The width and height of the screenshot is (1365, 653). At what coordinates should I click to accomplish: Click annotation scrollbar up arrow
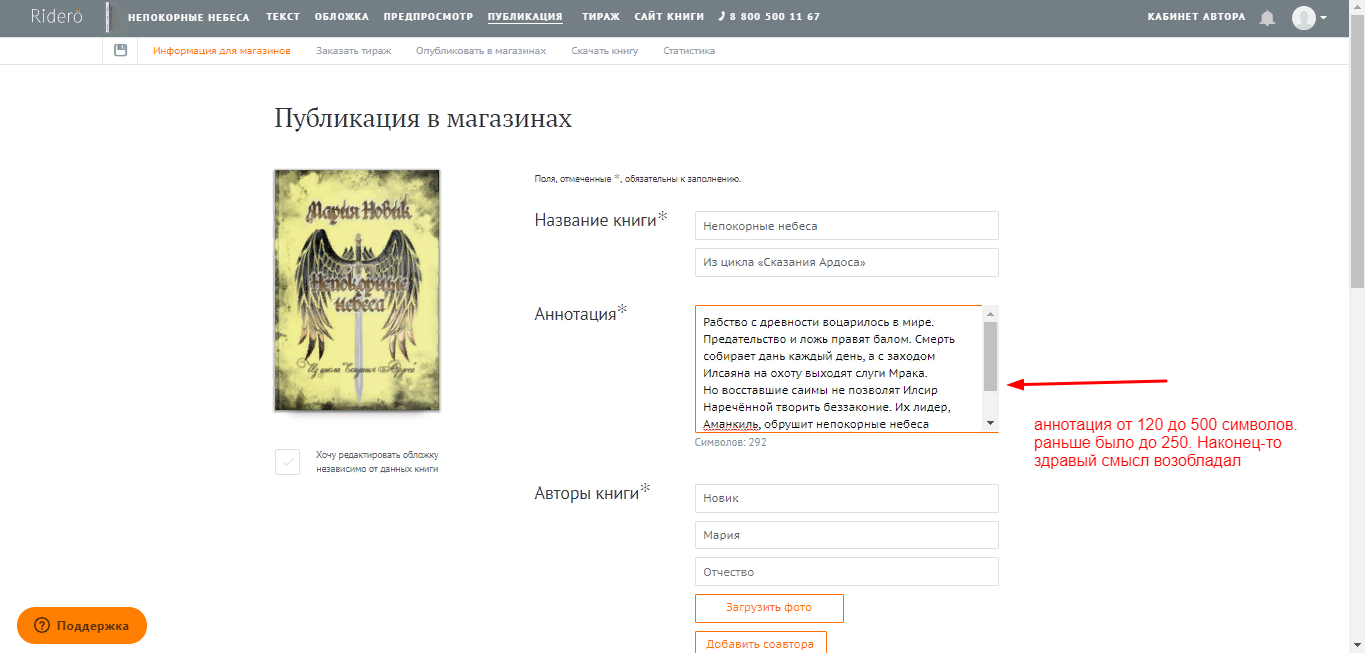[x=990, y=313]
